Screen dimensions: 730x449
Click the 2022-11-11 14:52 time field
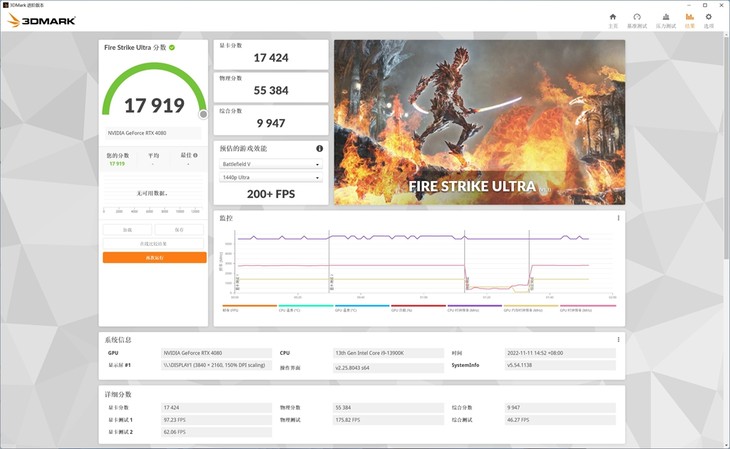pyautogui.click(x=560, y=353)
